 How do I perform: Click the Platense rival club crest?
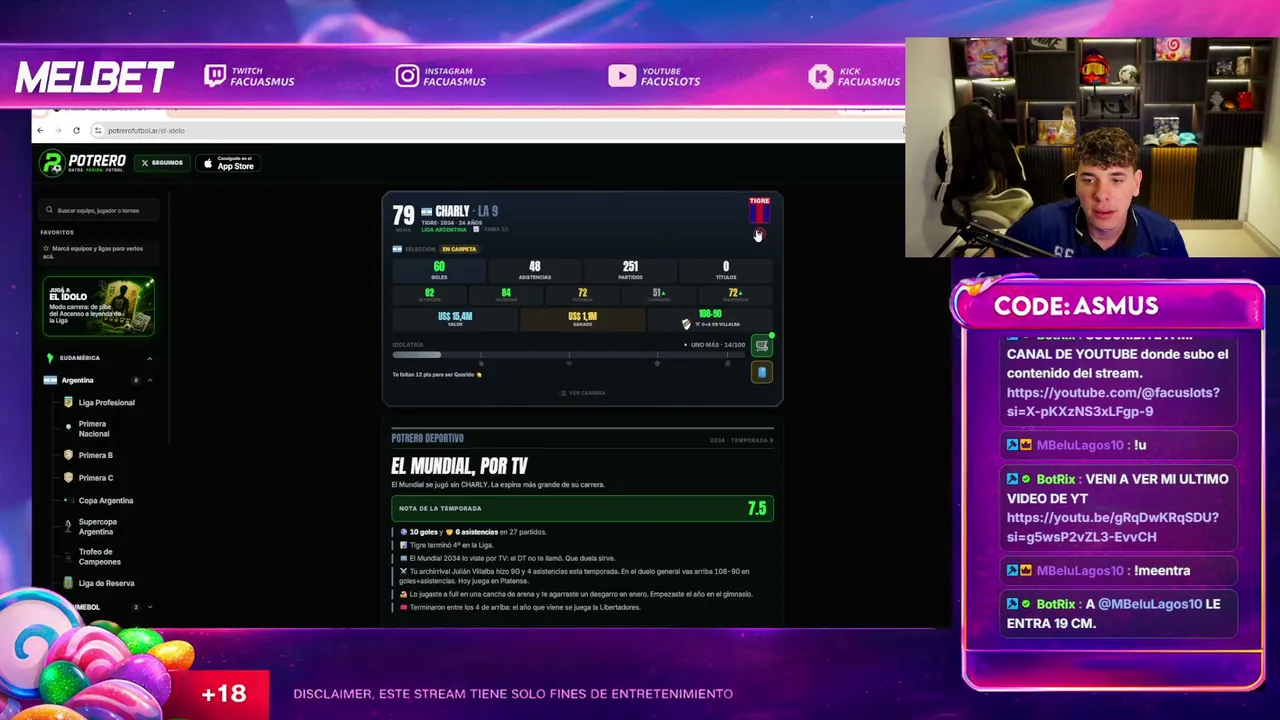coord(686,324)
